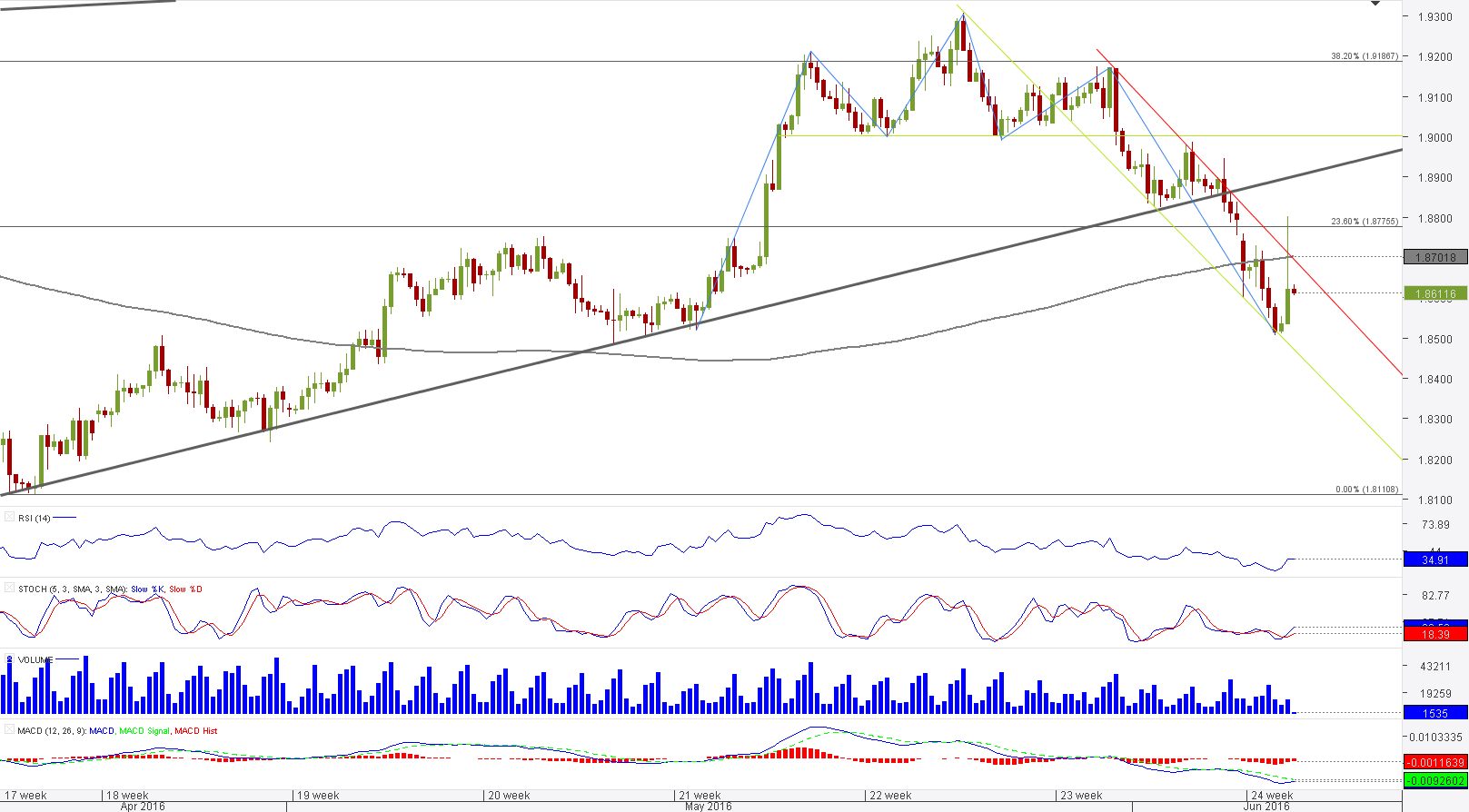
Task: Click the red MACD Hist legend
Action: pos(196,730)
